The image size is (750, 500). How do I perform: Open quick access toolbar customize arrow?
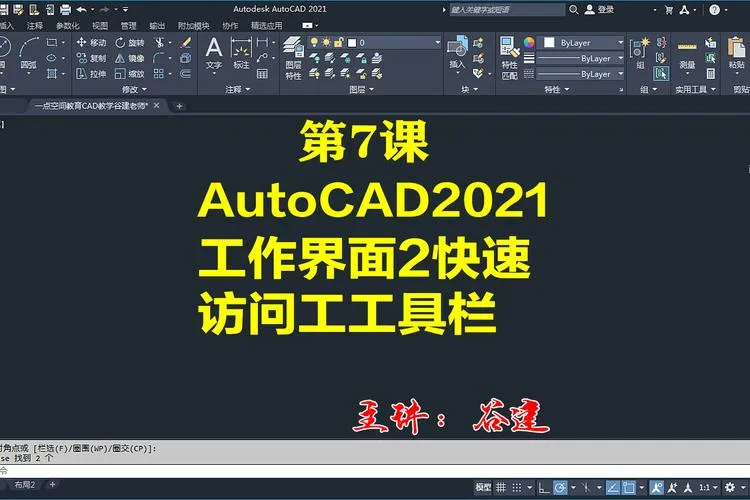(x=125, y=9)
